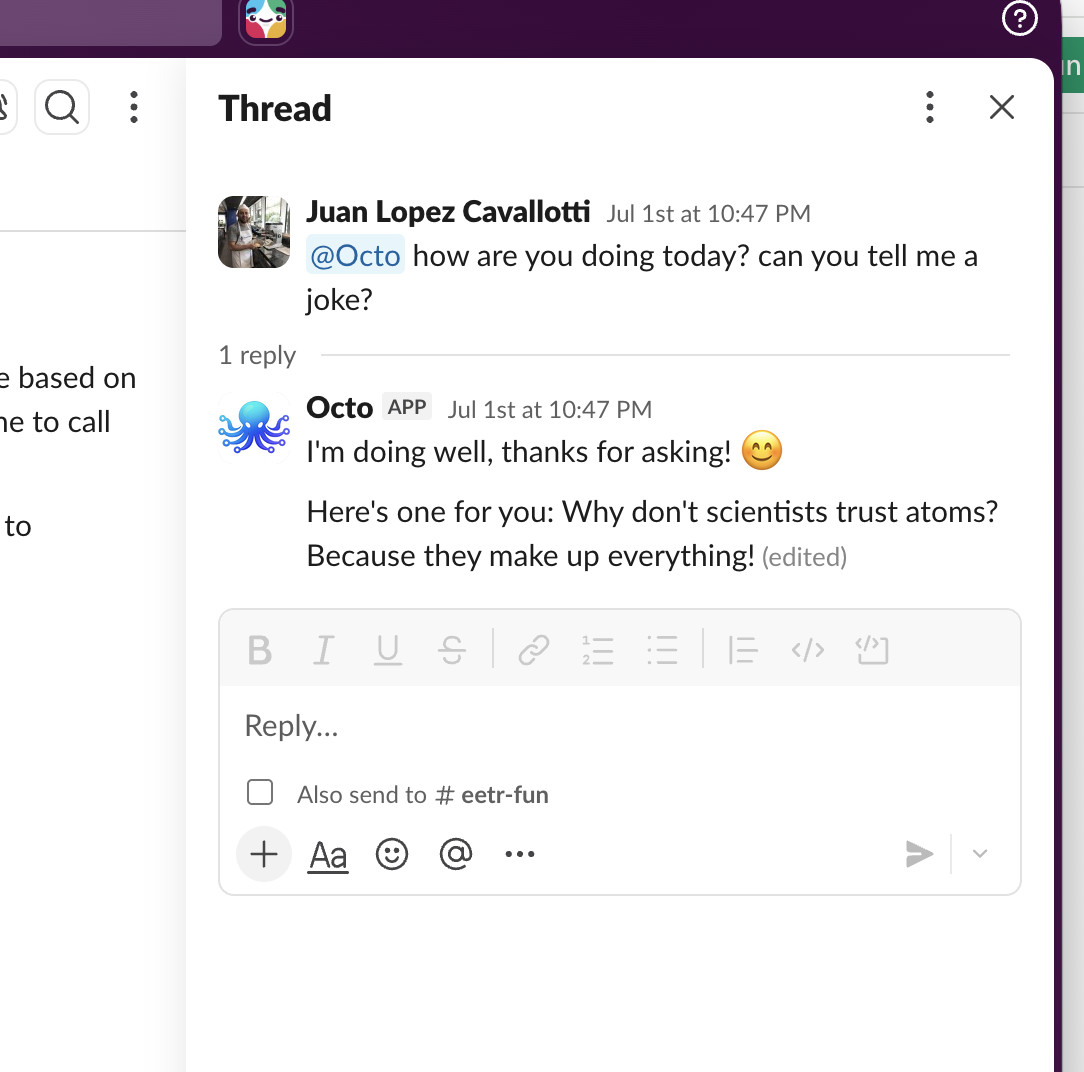The height and width of the screenshot is (1072, 1084).
Task: Check 'Also send to # eetr-fun'
Action: (260, 792)
